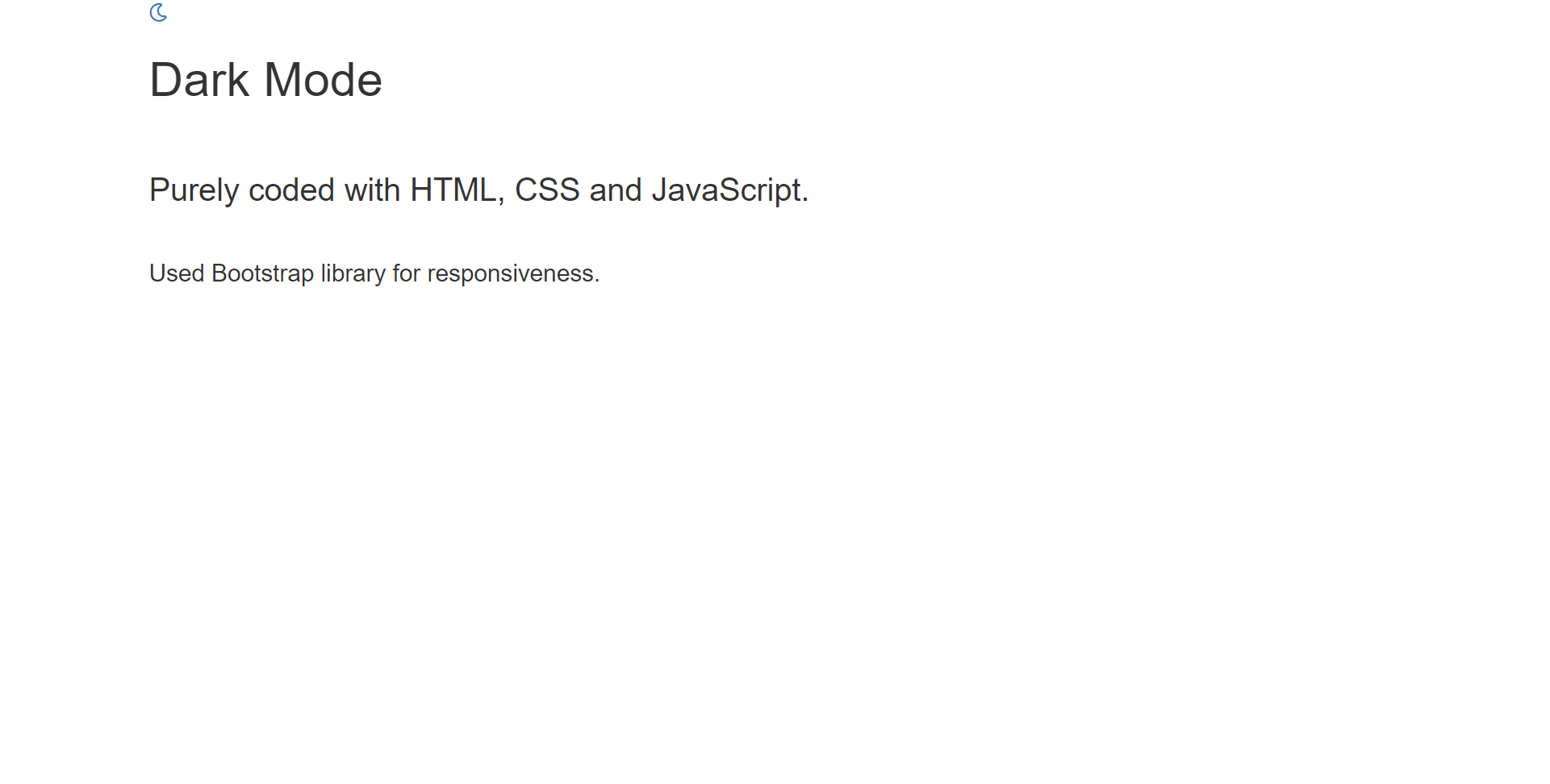
Task: Click the "Dark Mode" heading
Action: pos(265,81)
